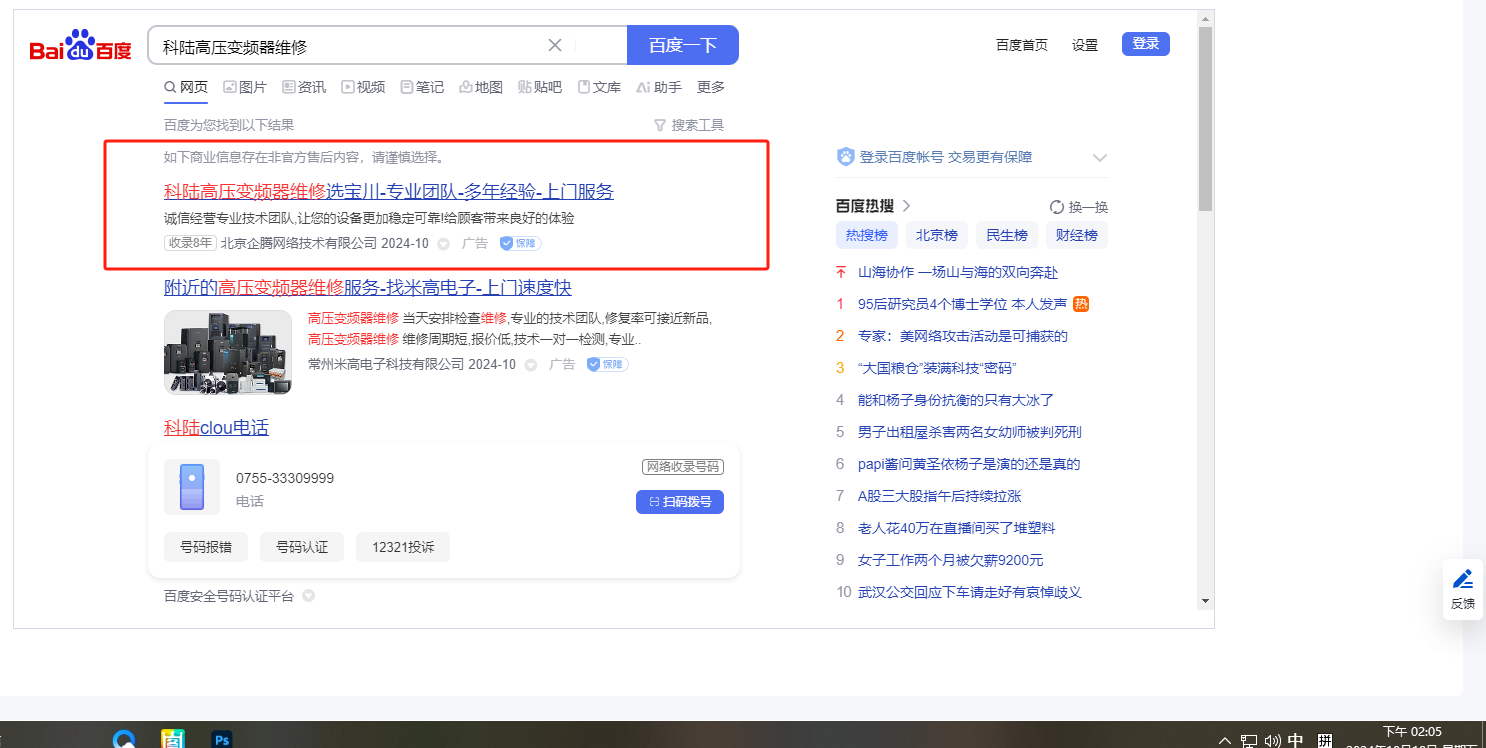Open the blue Q browser icon in taskbar
Viewport: 1486px width, 748px height.
click(x=124, y=739)
